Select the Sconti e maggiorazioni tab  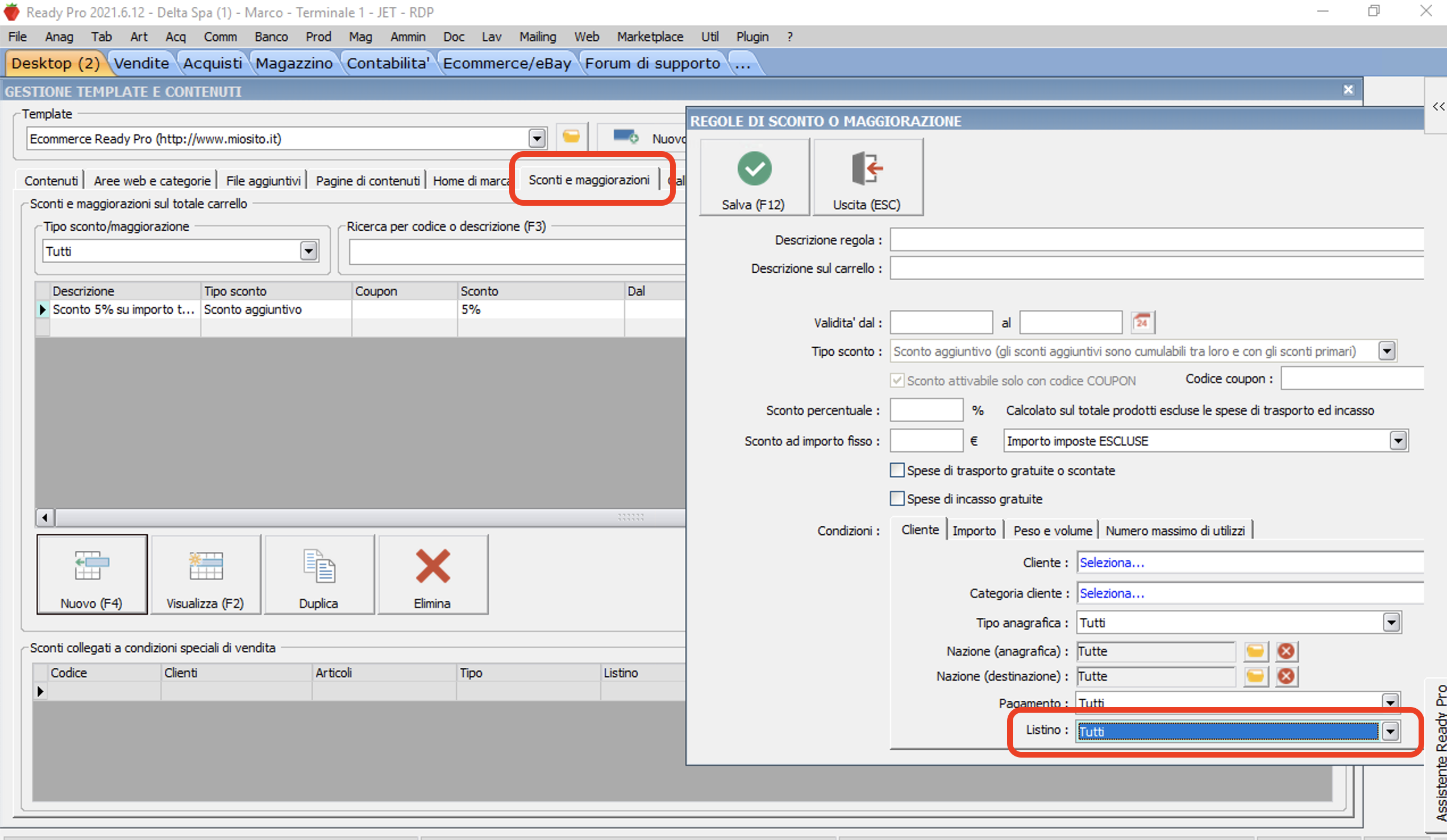pos(589,180)
